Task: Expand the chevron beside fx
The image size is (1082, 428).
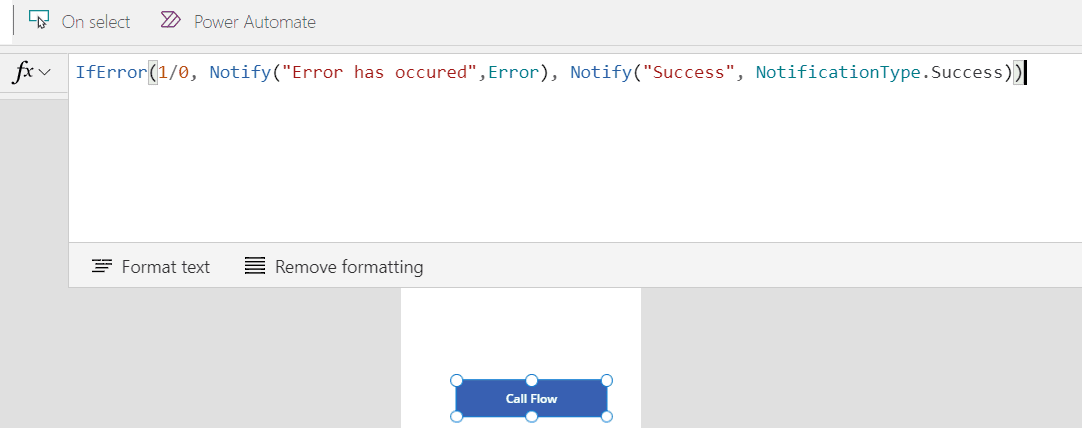Action: click(45, 73)
